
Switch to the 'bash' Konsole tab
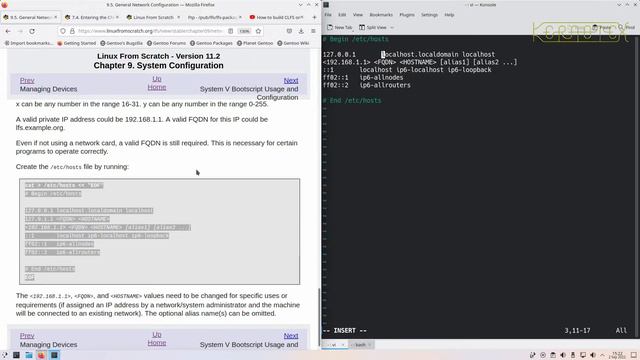(360, 345)
